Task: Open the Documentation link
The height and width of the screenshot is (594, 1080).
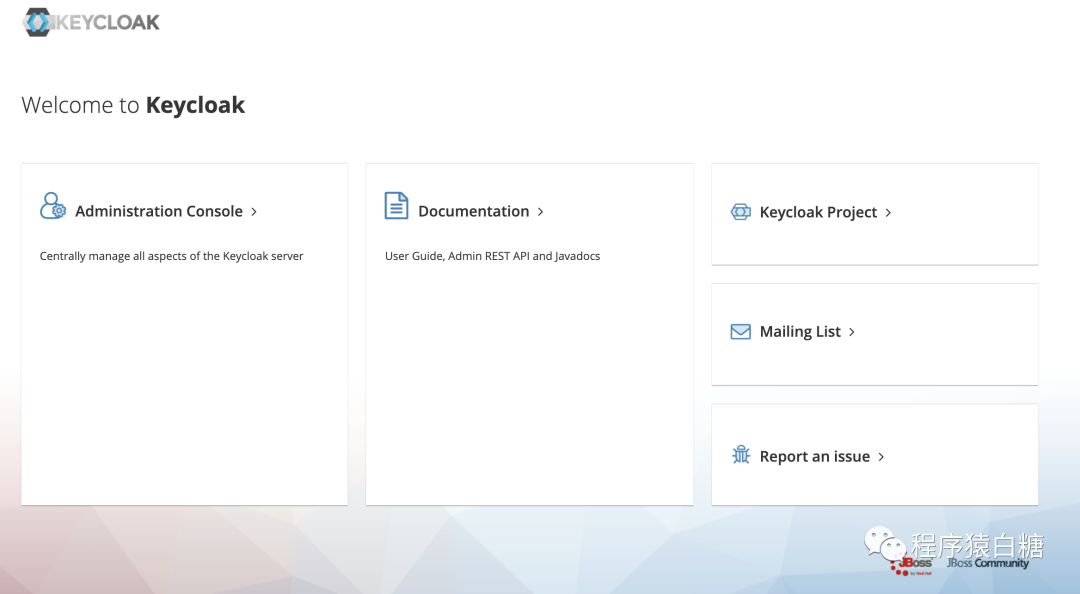Action: (x=473, y=212)
